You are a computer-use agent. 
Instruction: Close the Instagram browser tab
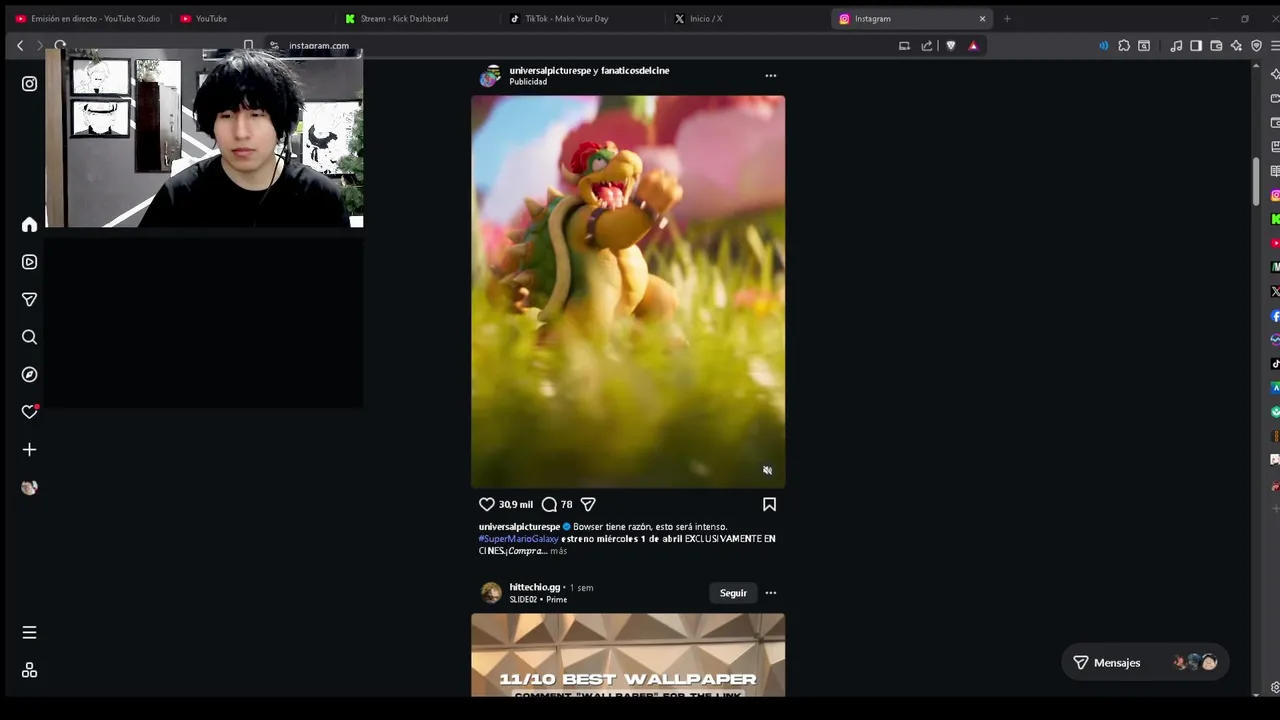pos(982,18)
